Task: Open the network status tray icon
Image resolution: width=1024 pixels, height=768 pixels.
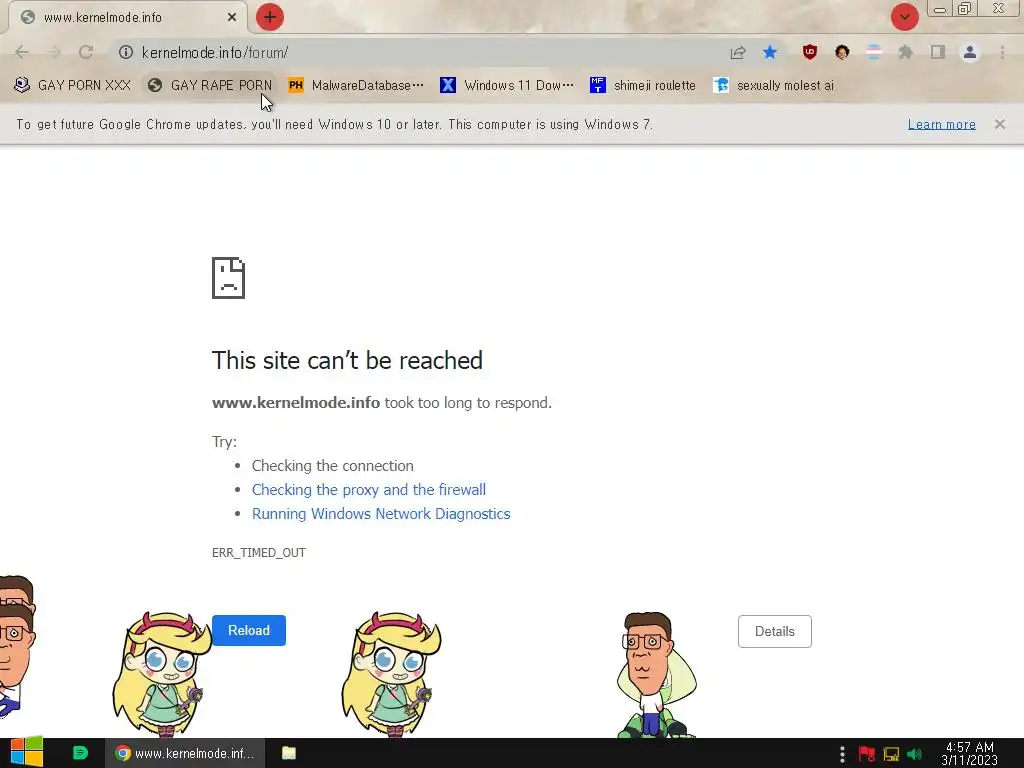Action: point(891,754)
